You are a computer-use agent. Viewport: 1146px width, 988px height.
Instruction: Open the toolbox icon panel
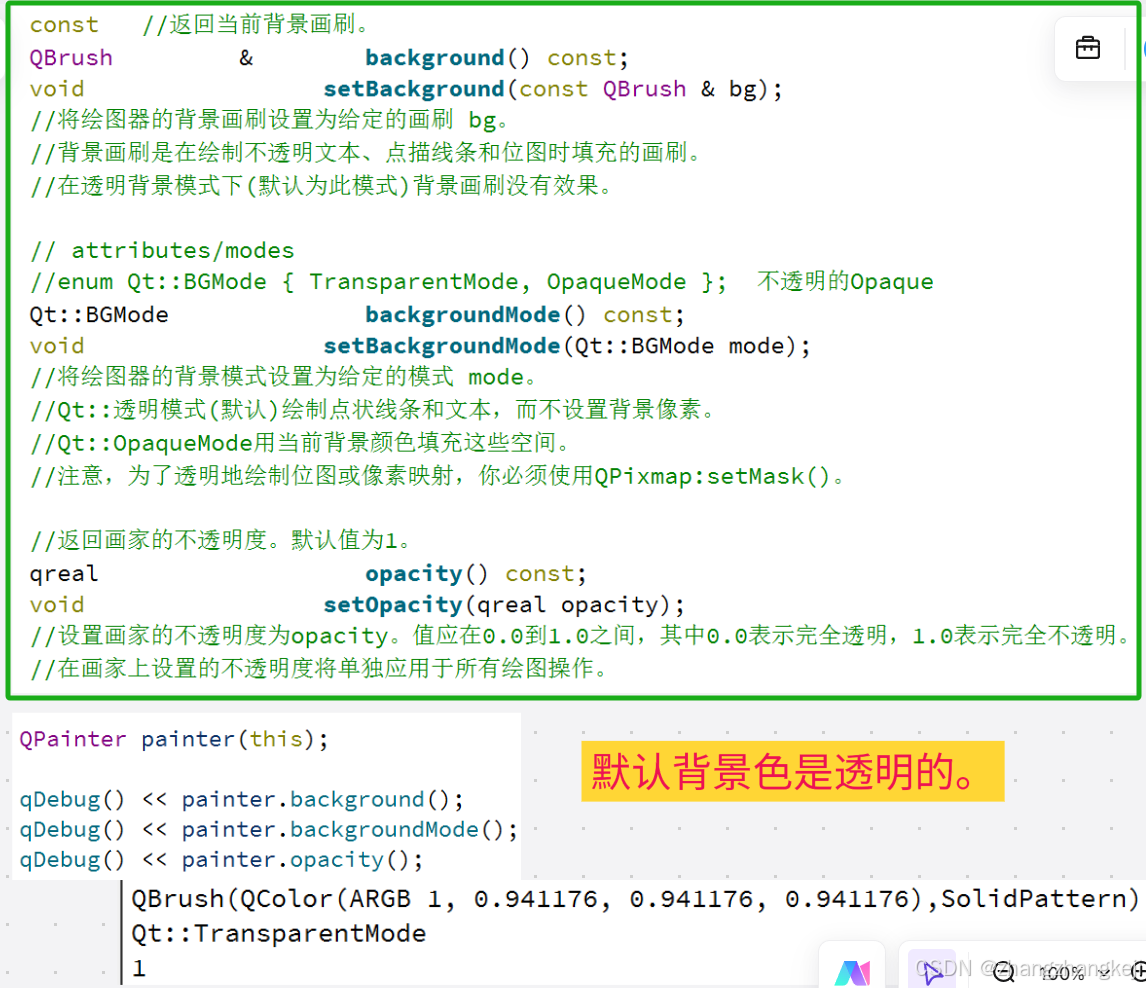(x=1088, y=48)
